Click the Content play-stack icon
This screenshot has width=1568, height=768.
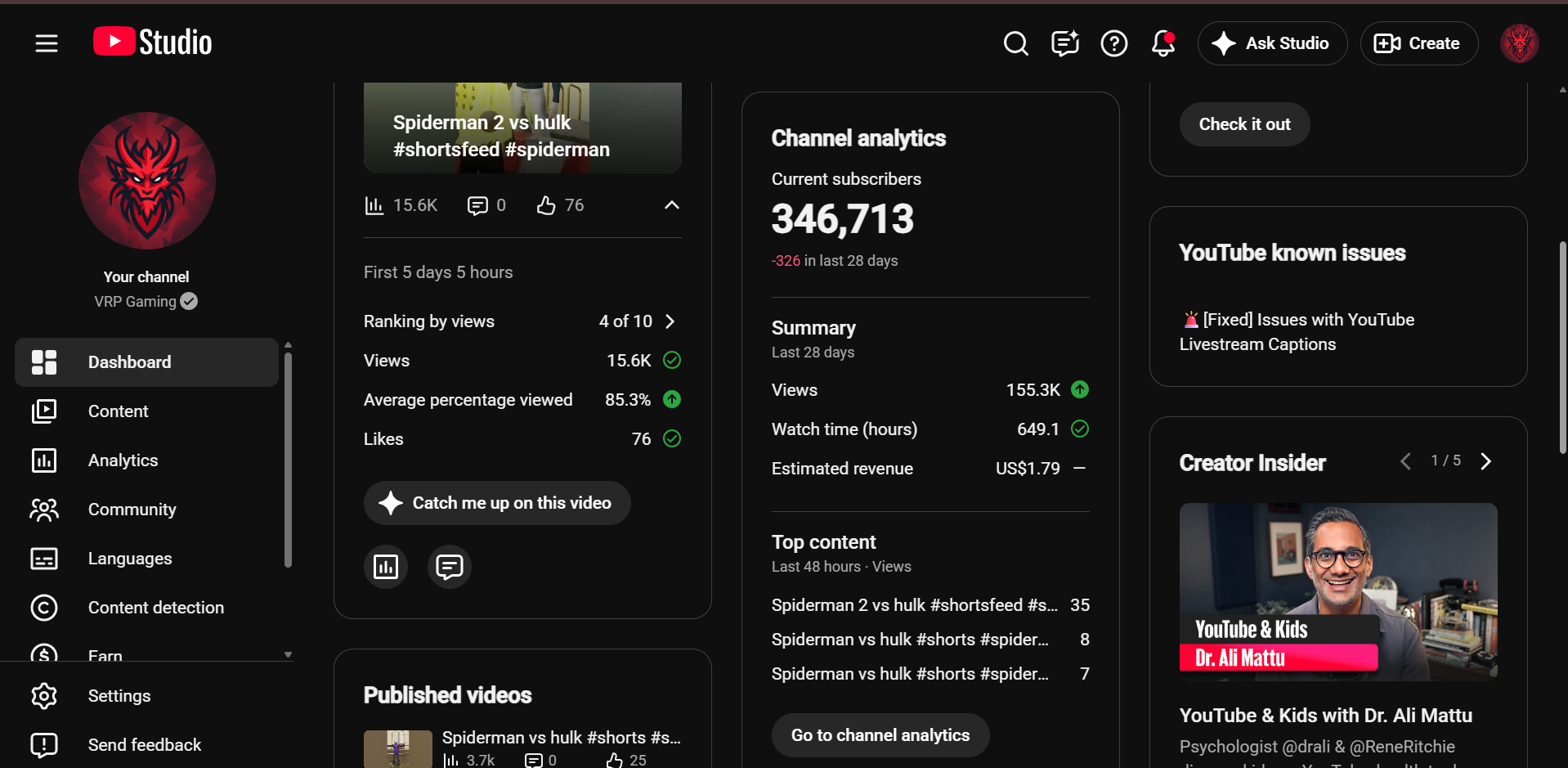44,411
